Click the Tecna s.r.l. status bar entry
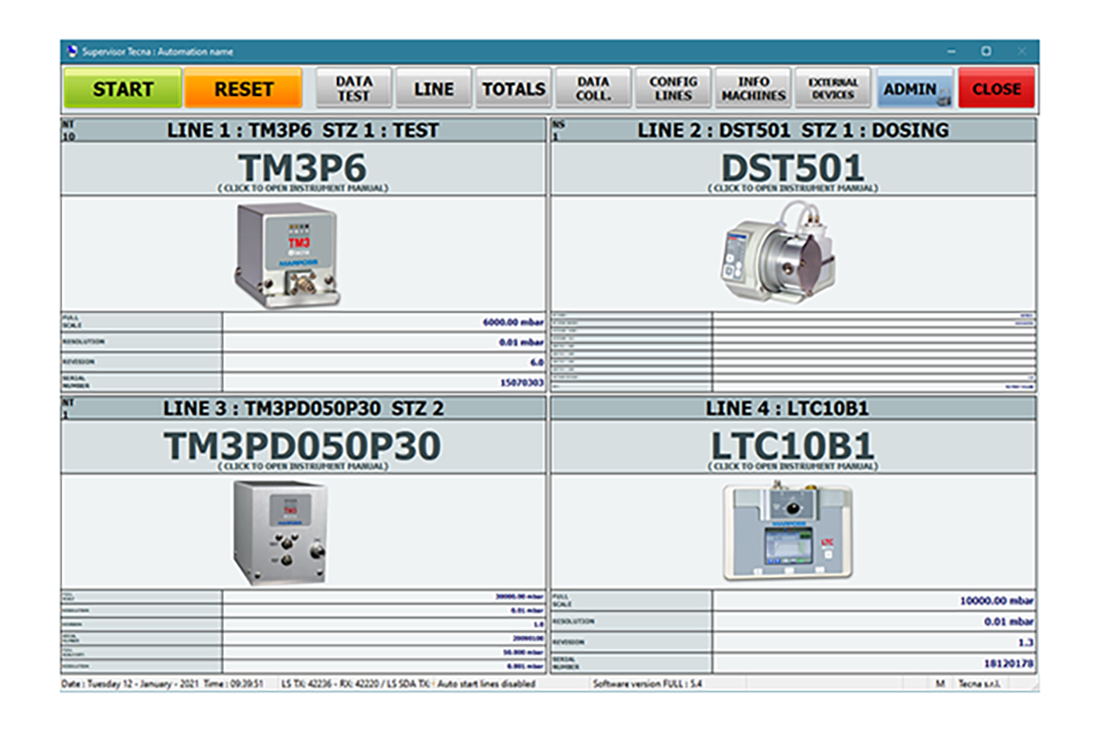1100x733 pixels. 979,684
